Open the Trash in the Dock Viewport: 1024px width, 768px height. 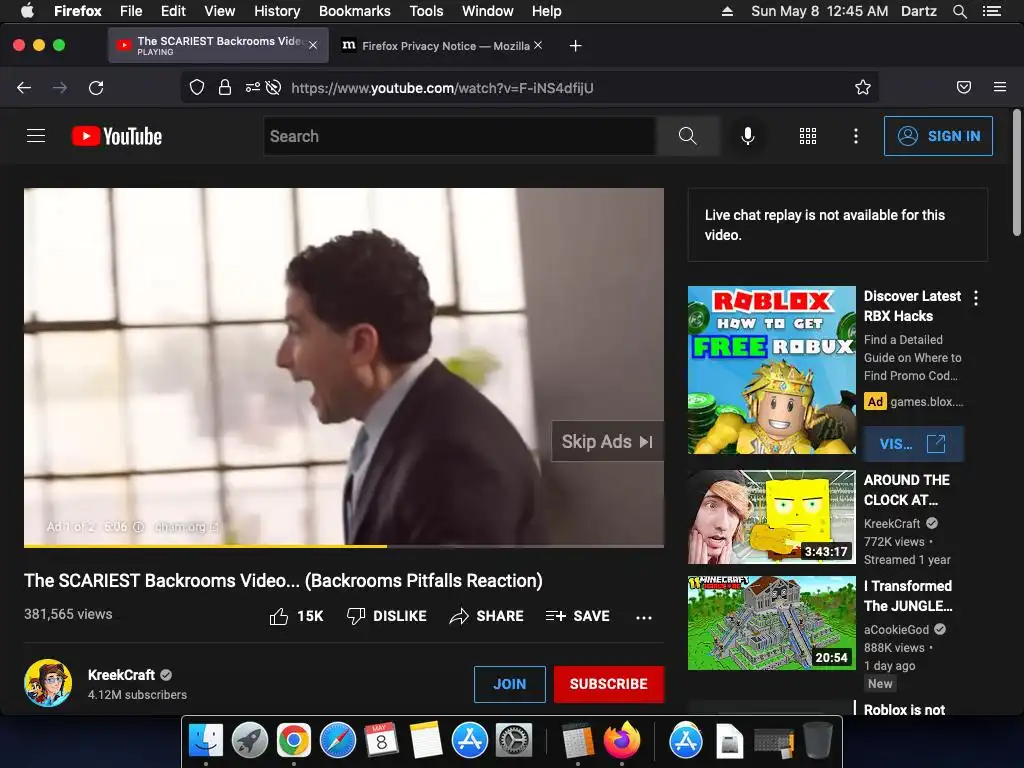point(817,740)
